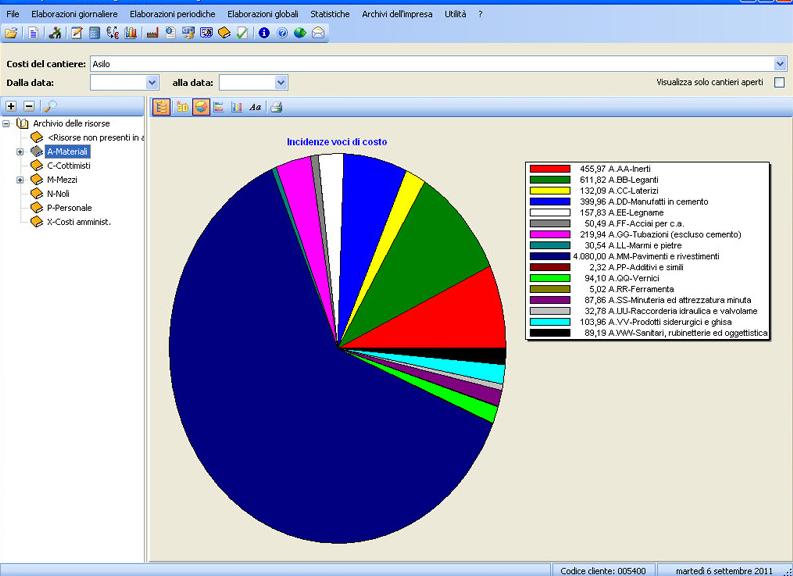
Task: Click the red A.AA-Inerti legend swatch
Action: click(549, 169)
